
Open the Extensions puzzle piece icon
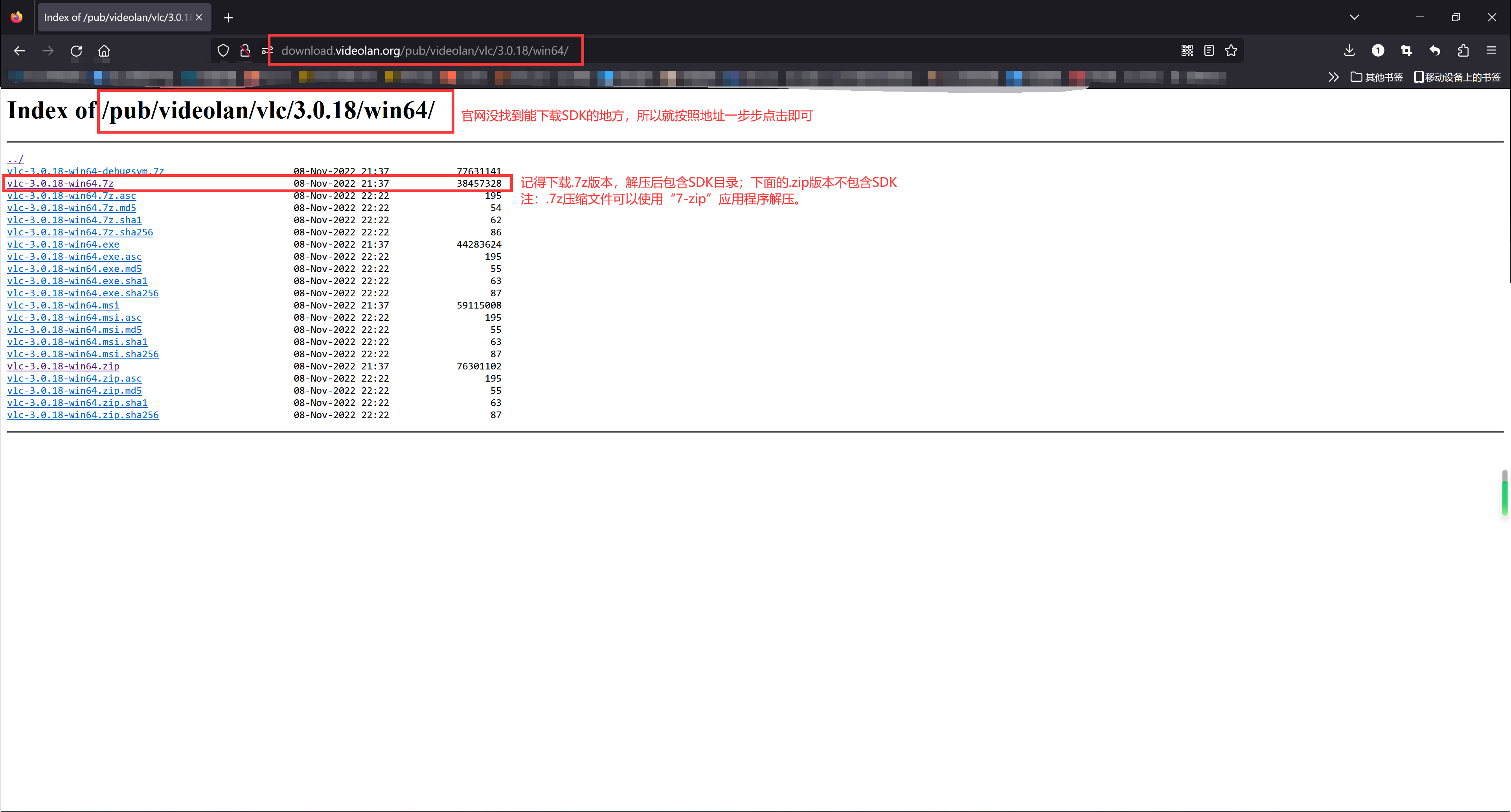point(1463,51)
